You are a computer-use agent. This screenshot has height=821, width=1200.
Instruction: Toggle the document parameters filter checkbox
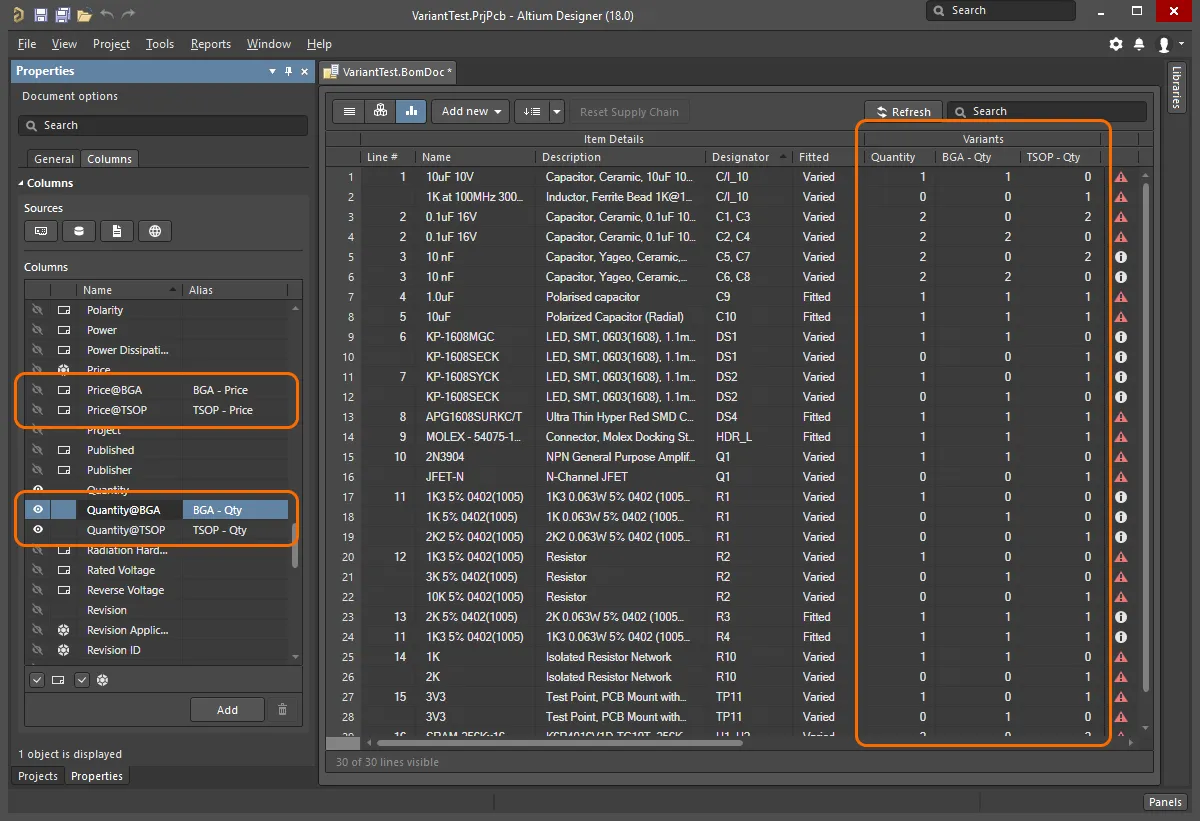point(37,680)
